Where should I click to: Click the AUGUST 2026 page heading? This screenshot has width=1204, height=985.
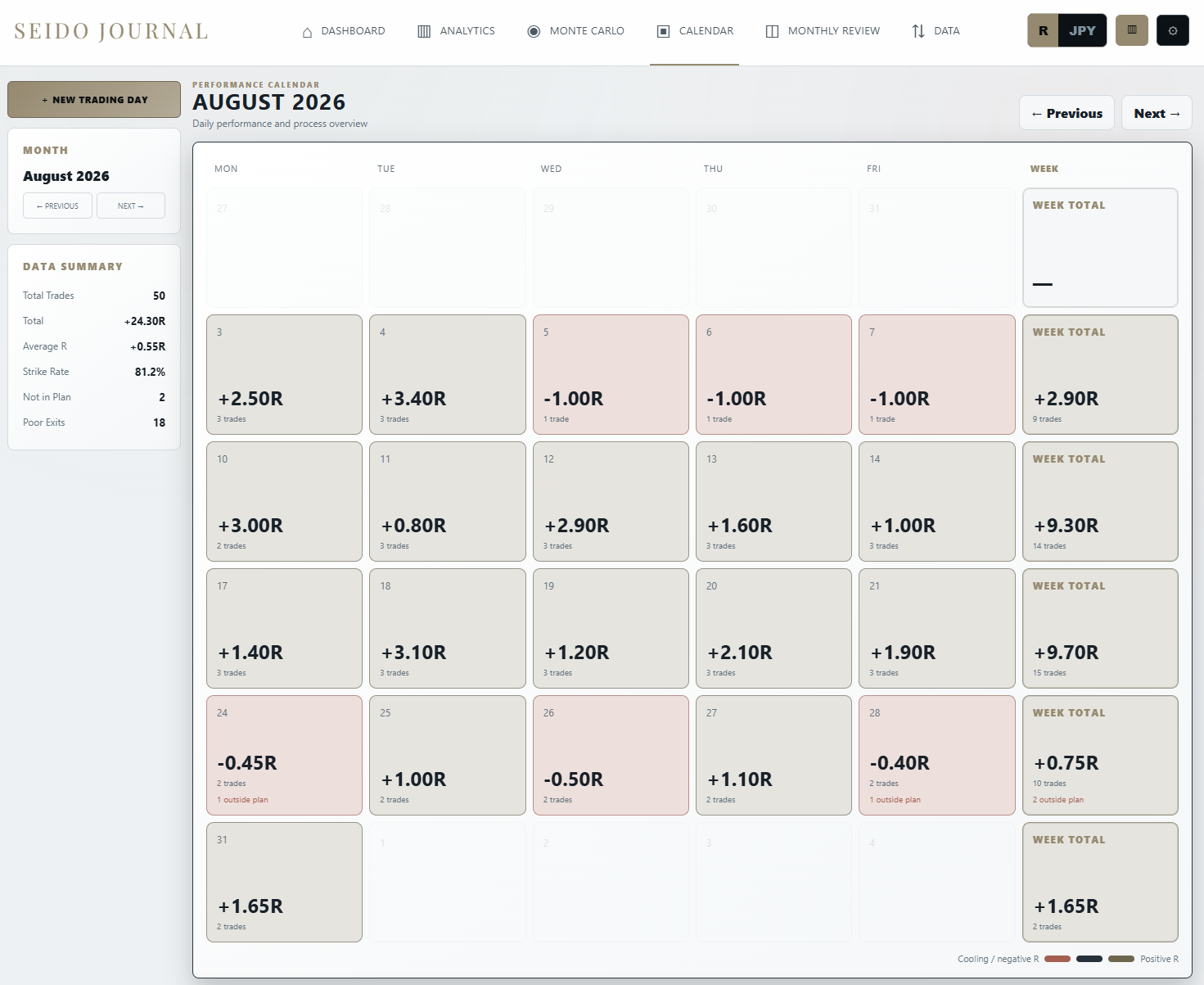click(269, 102)
